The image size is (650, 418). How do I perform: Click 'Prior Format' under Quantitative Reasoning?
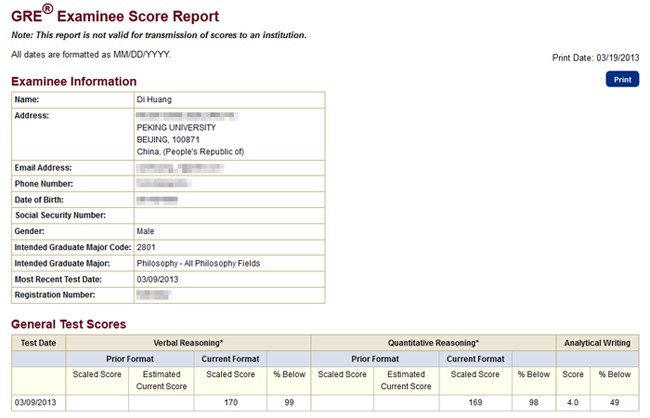(x=375, y=359)
